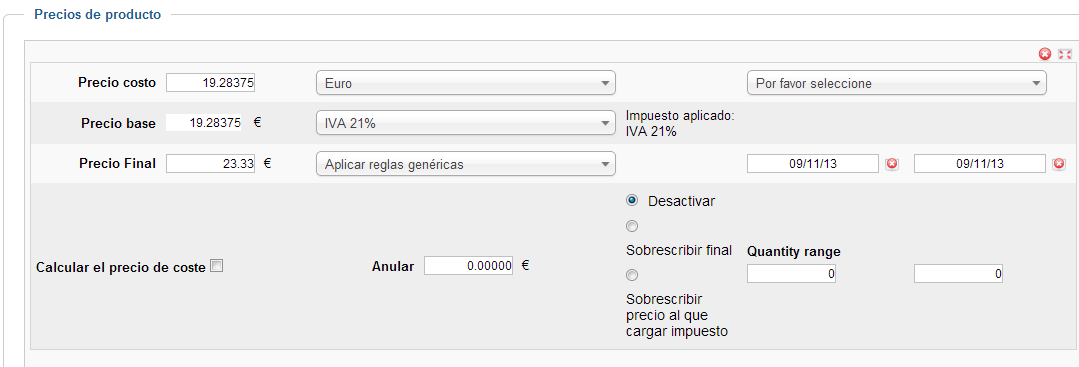Open the Euro currency dropdown
Viewport: 1079px width, 367px height.
point(465,83)
